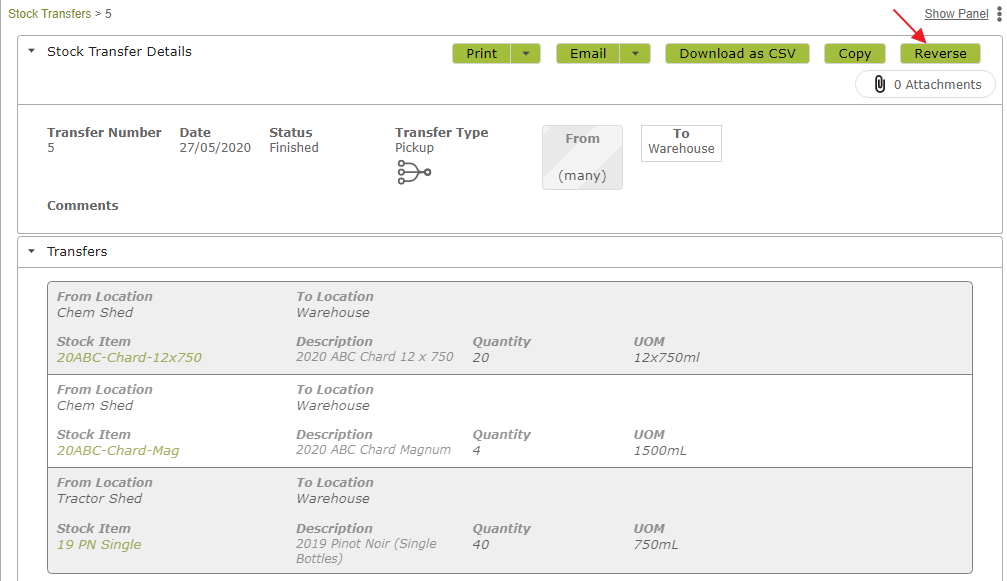Image resolution: width=1007 pixels, height=581 pixels.
Task: Download the transfer as CSV
Action: [737, 53]
